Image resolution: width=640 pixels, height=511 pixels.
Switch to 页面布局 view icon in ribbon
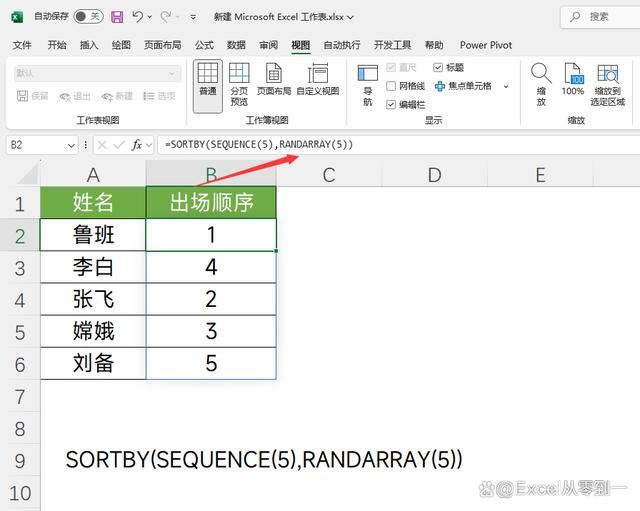pos(274,79)
